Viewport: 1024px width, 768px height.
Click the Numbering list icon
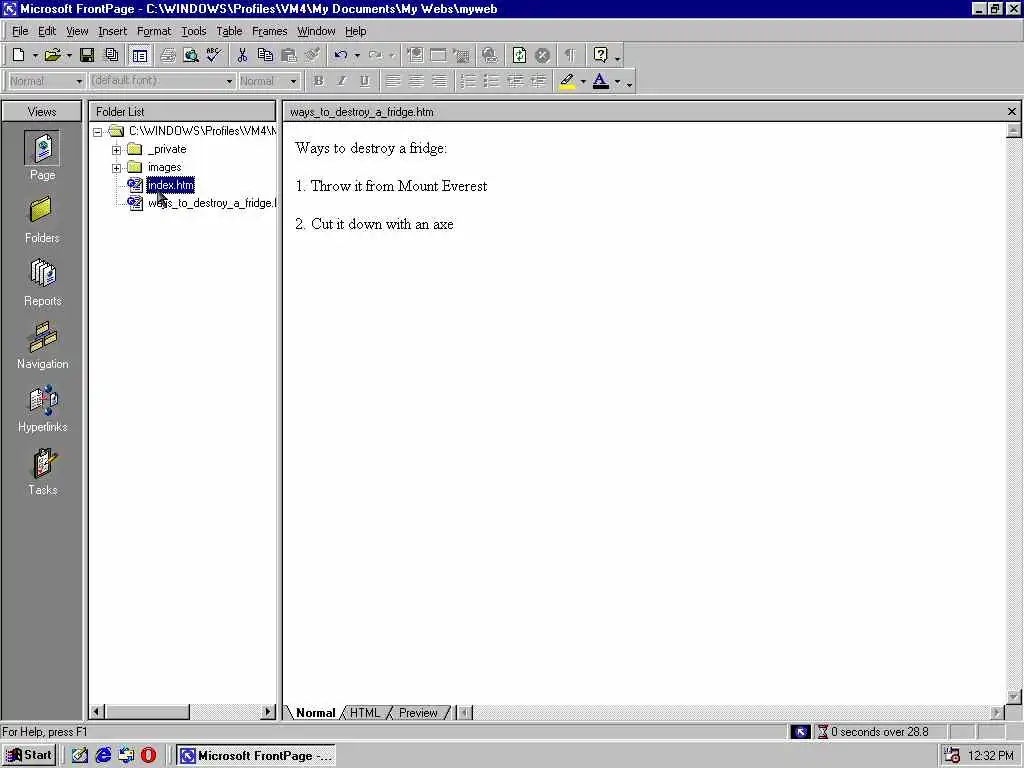coord(468,81)
